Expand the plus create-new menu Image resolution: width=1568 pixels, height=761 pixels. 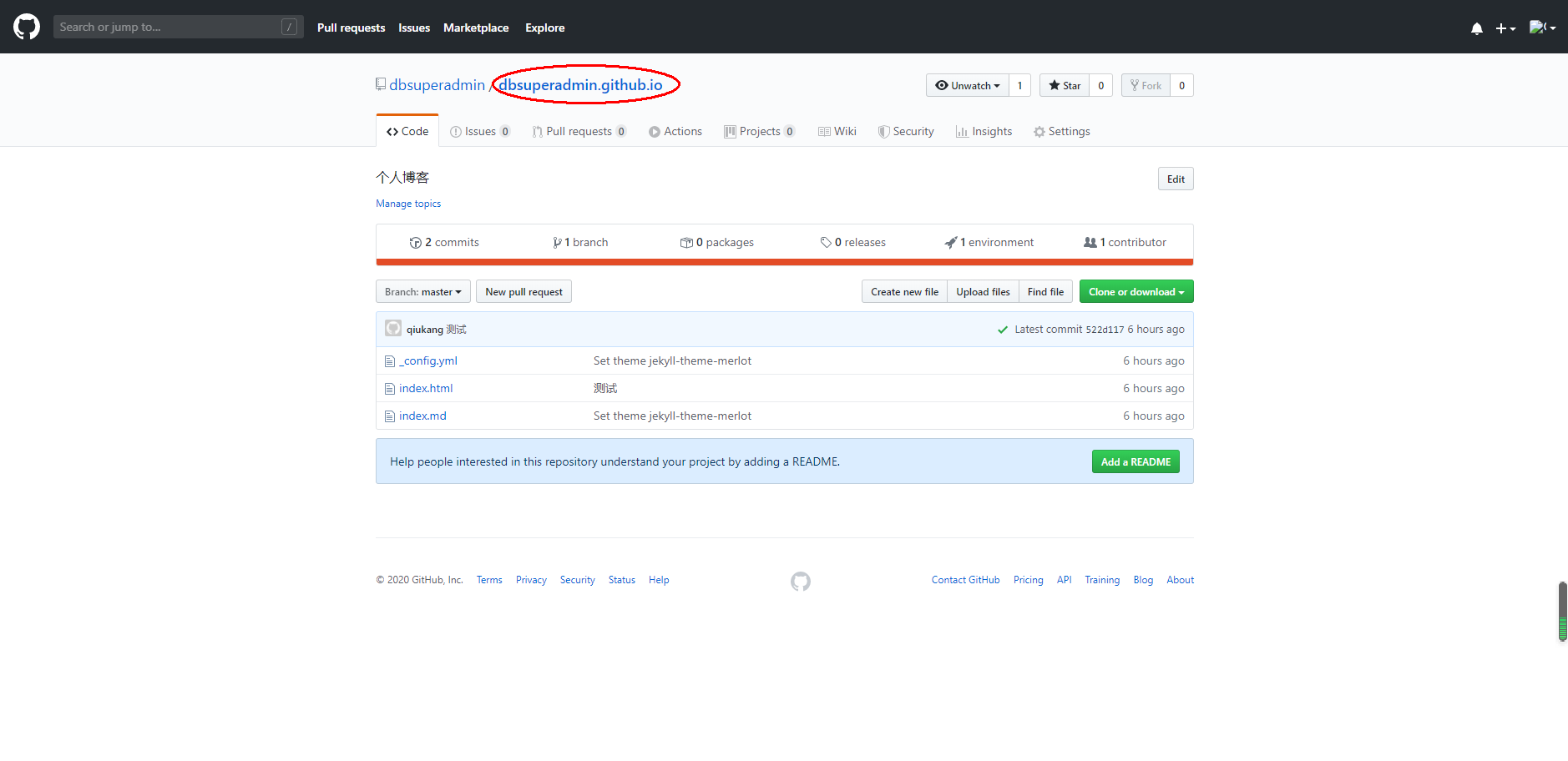pos(1505,28)
